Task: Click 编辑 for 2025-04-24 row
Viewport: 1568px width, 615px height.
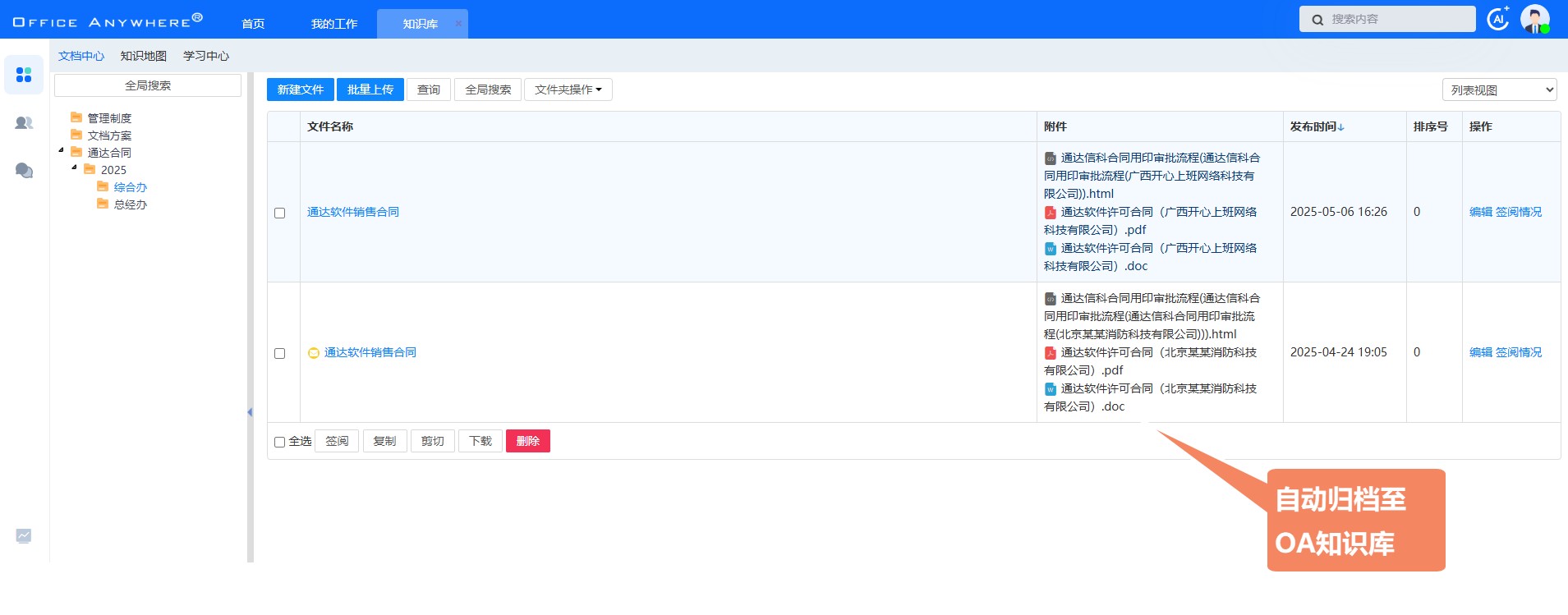Action: click(1481, 352)
